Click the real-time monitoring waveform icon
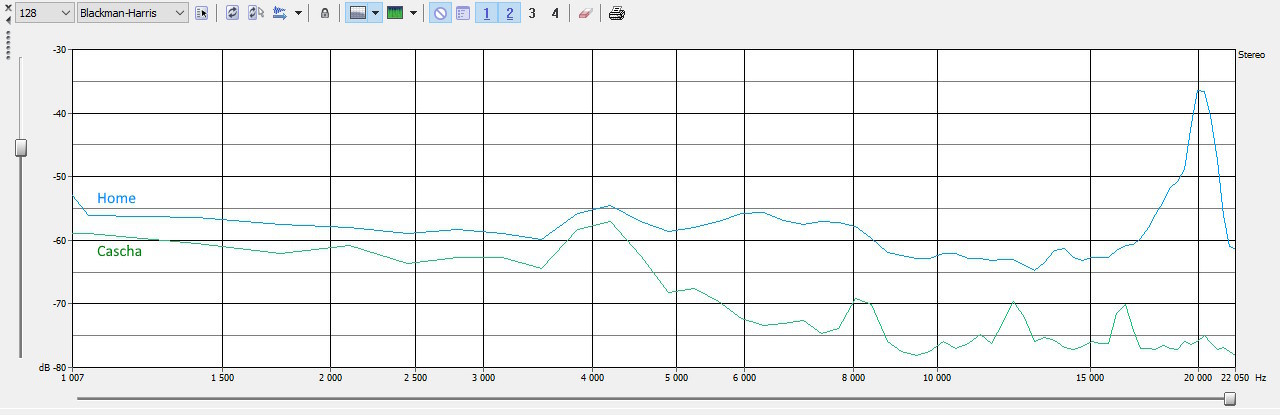 coord(280,13)
